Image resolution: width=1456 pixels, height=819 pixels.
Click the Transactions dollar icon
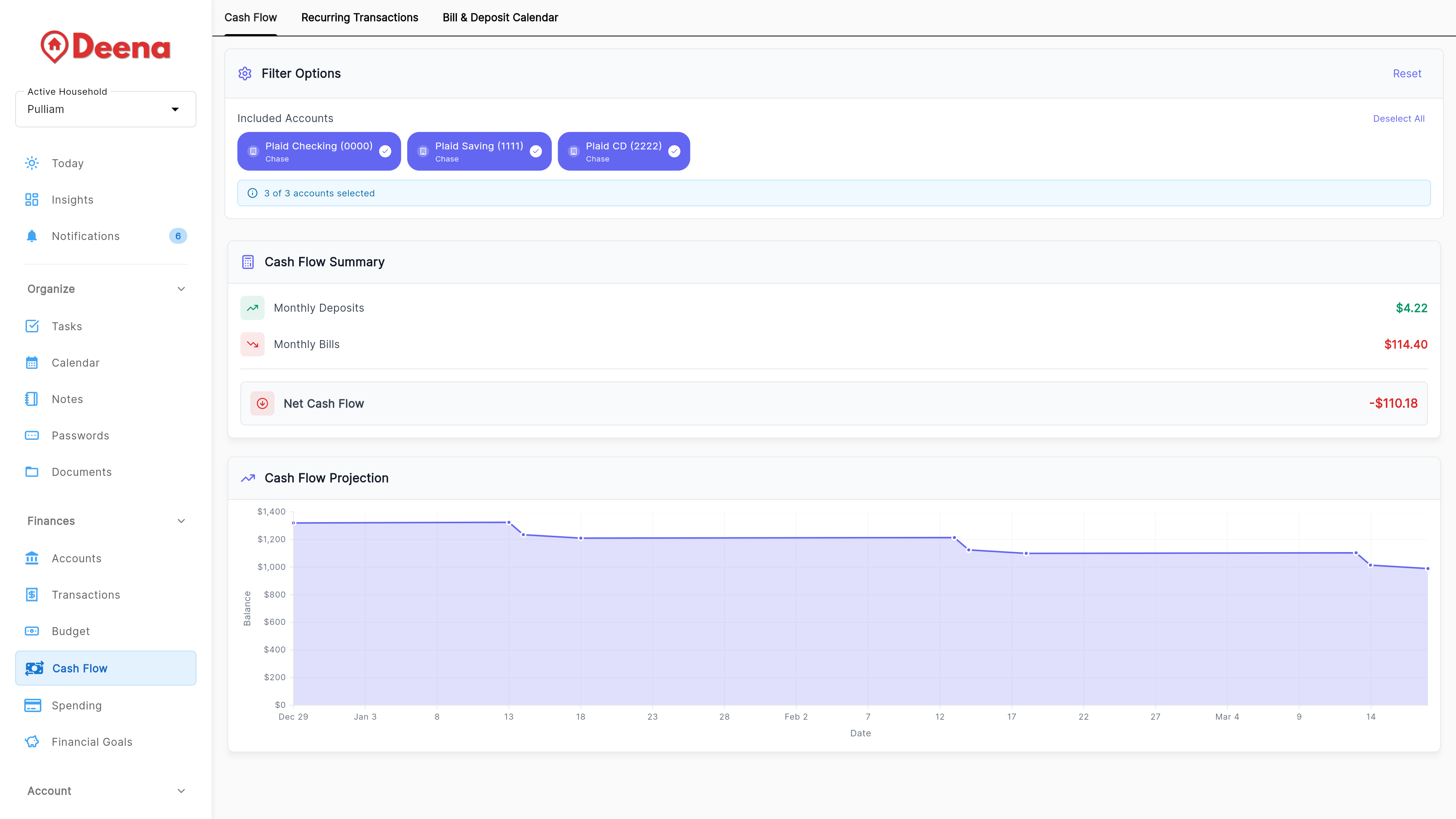coord(32,595)
